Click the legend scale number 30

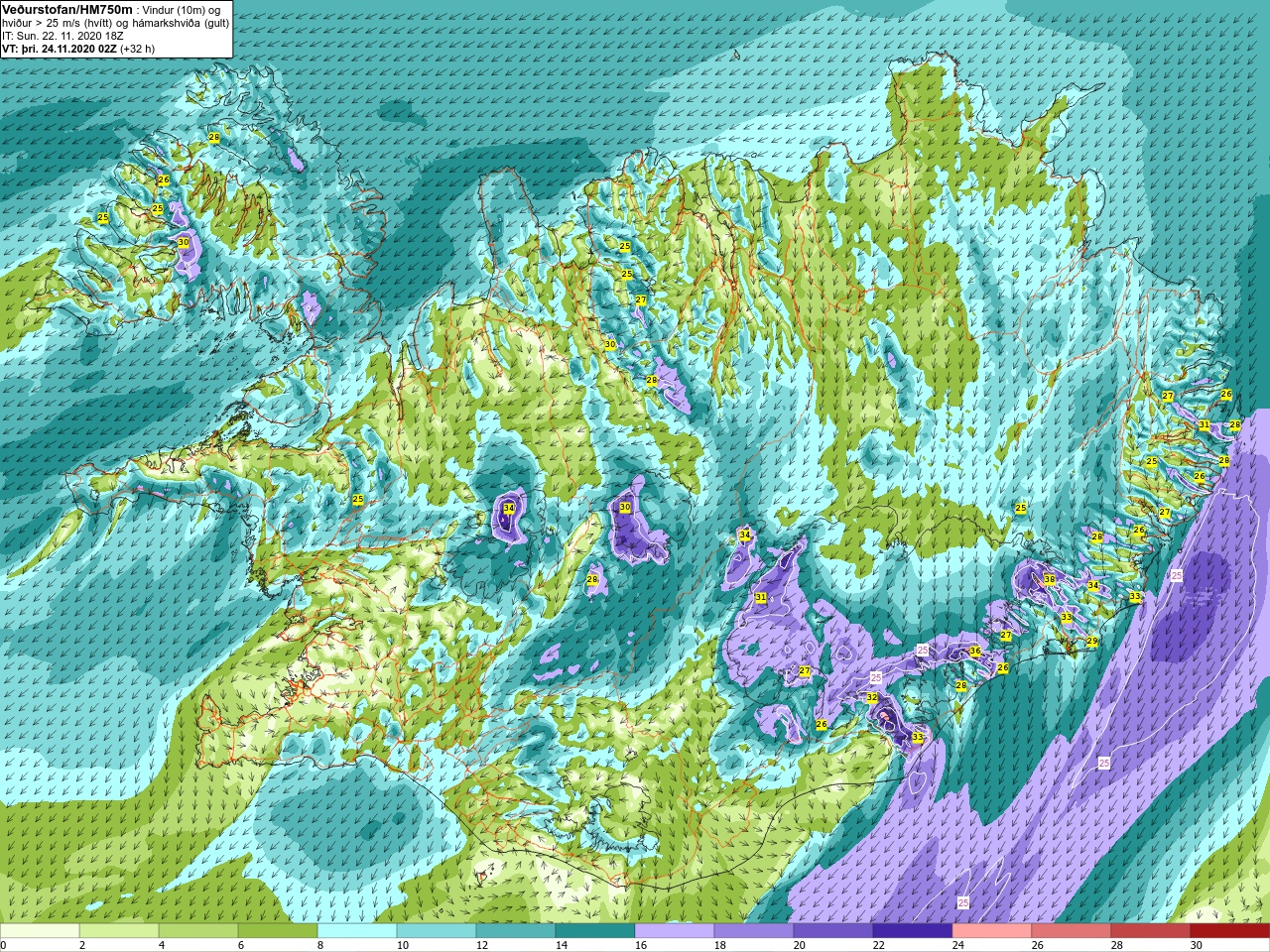(1197, 945)
